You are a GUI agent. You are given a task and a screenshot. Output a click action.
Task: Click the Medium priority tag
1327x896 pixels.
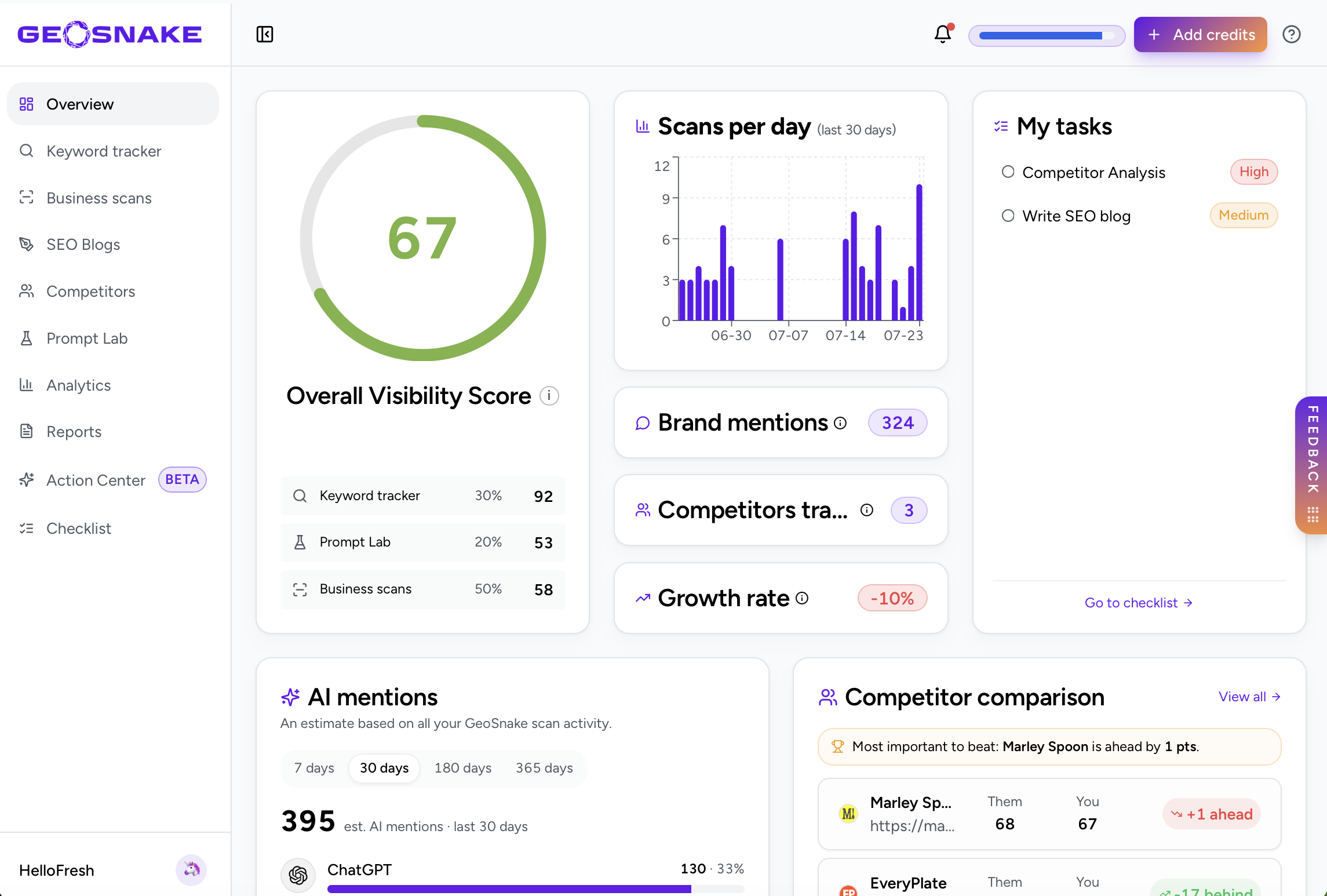1244,215
